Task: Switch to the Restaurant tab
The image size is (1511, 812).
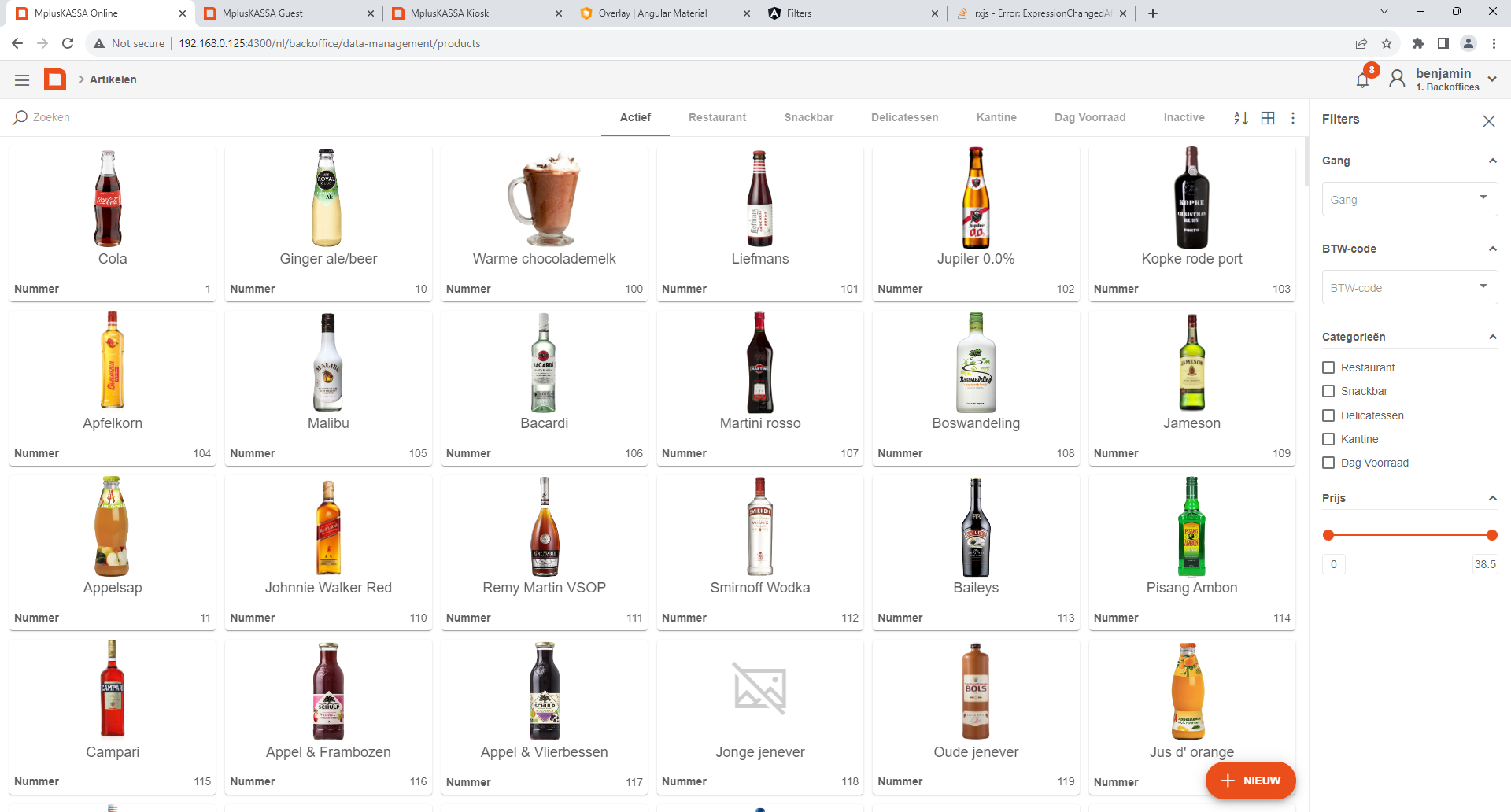Action: click(717, 117)
